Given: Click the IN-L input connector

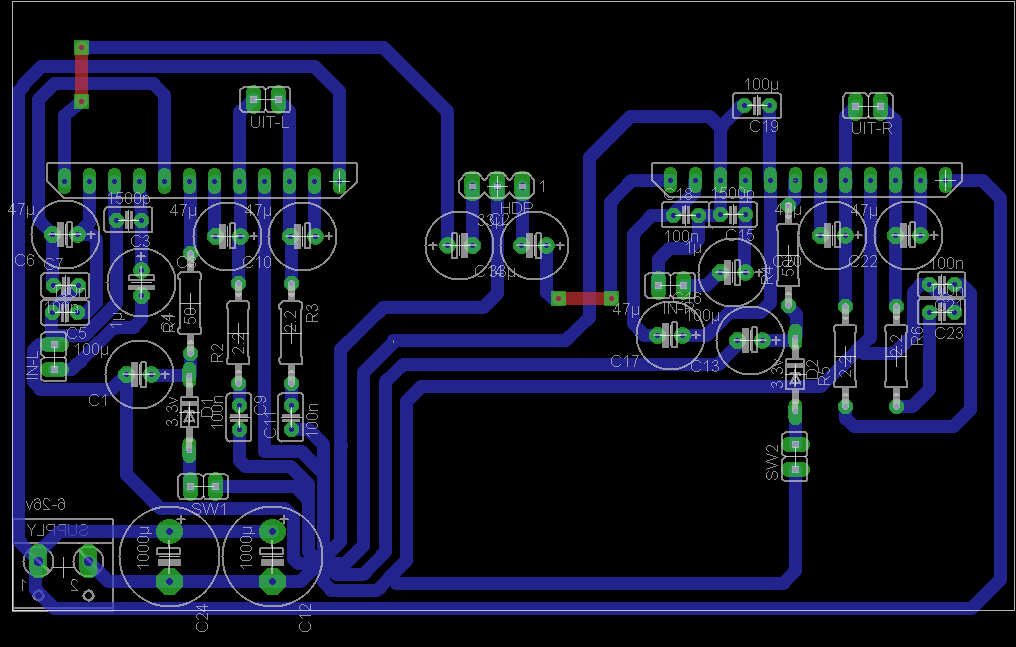Looking at the screenshot, I should click(54, 357).
